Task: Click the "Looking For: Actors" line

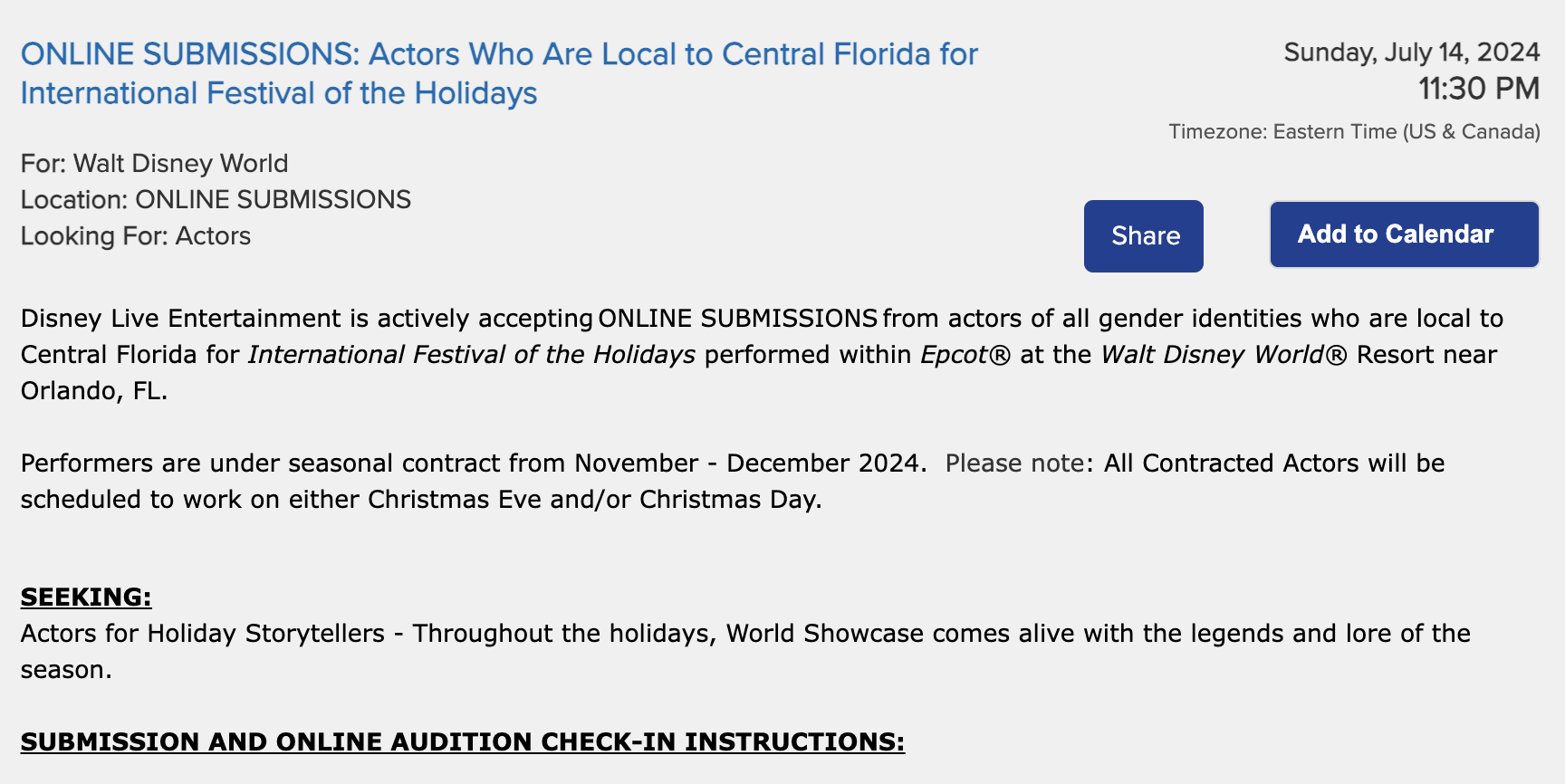Action: 136,236
